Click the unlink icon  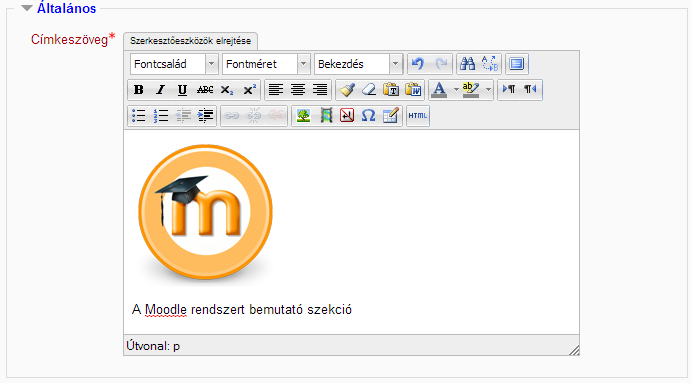tap(253, 116)
